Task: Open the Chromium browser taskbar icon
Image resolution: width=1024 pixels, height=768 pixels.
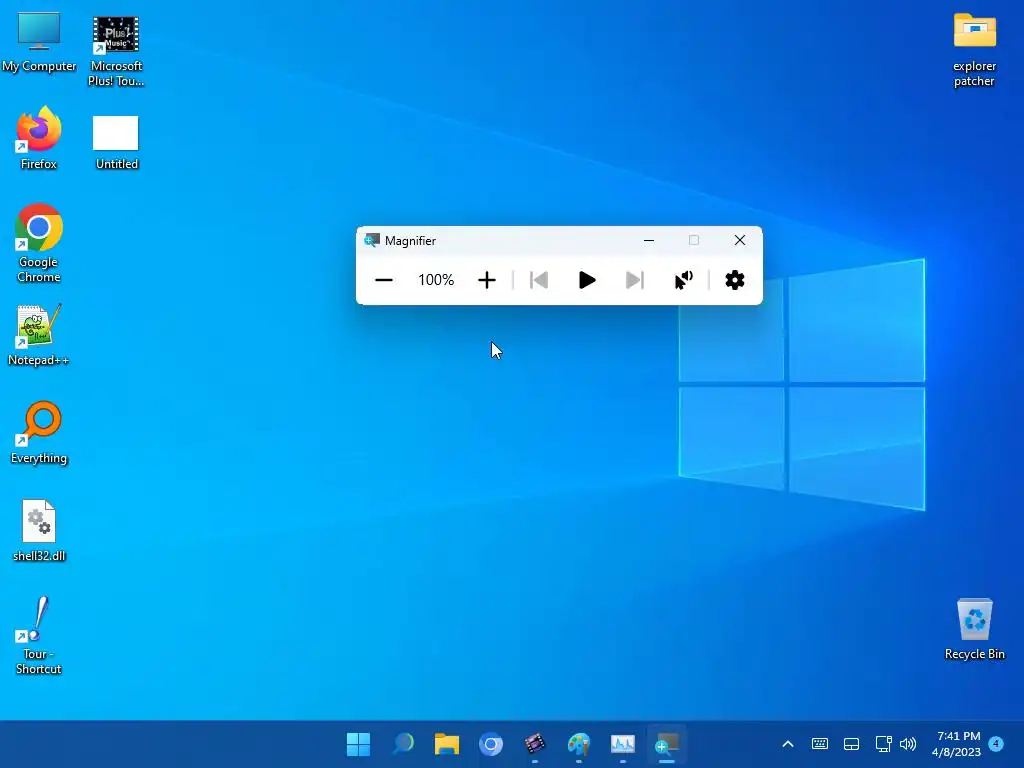Action: [x=490, y=744]
